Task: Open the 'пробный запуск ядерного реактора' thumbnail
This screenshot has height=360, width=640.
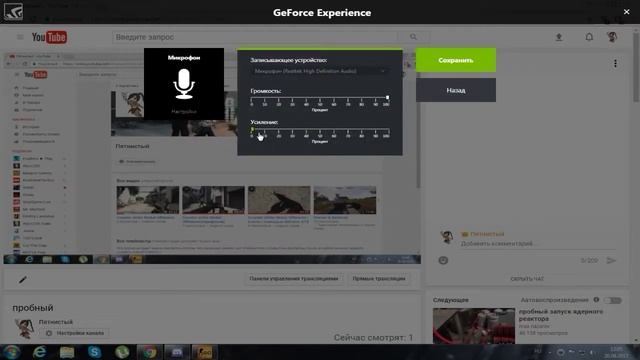Action: 473,326
